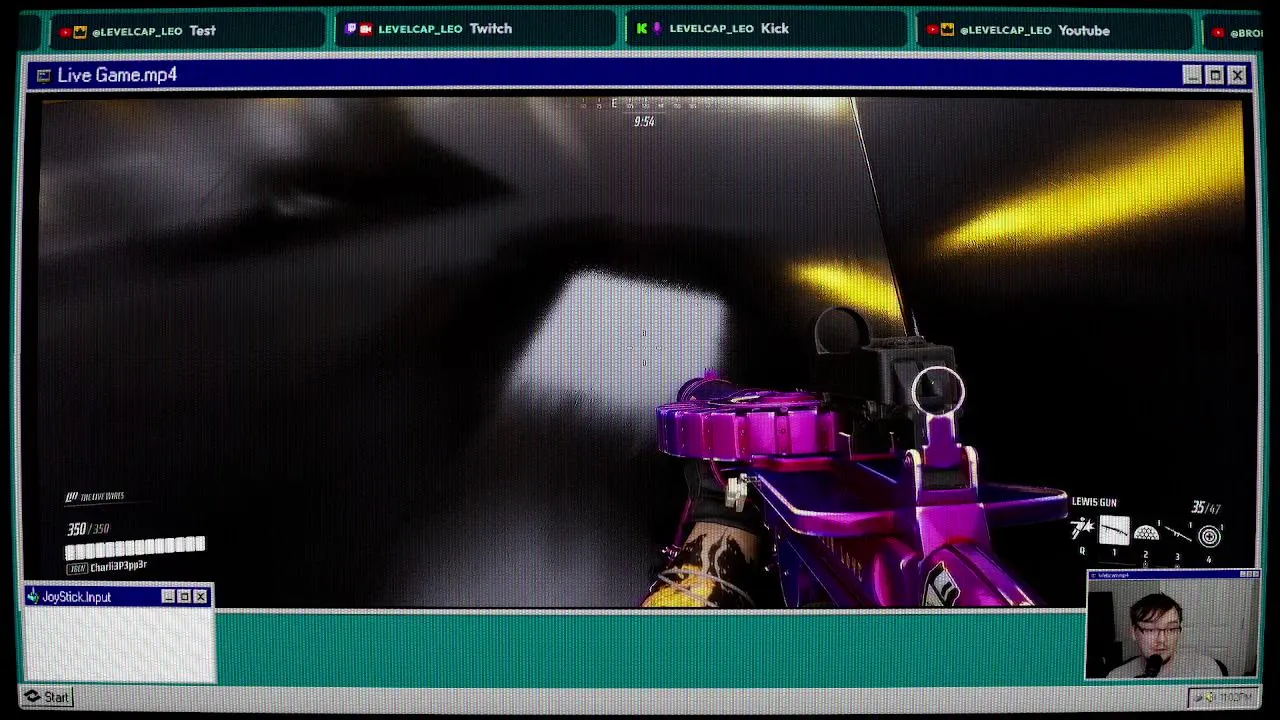Click the segmented health bar
Screen dimensions: 1280x720
pyautogui.click(x=135, y=546)
